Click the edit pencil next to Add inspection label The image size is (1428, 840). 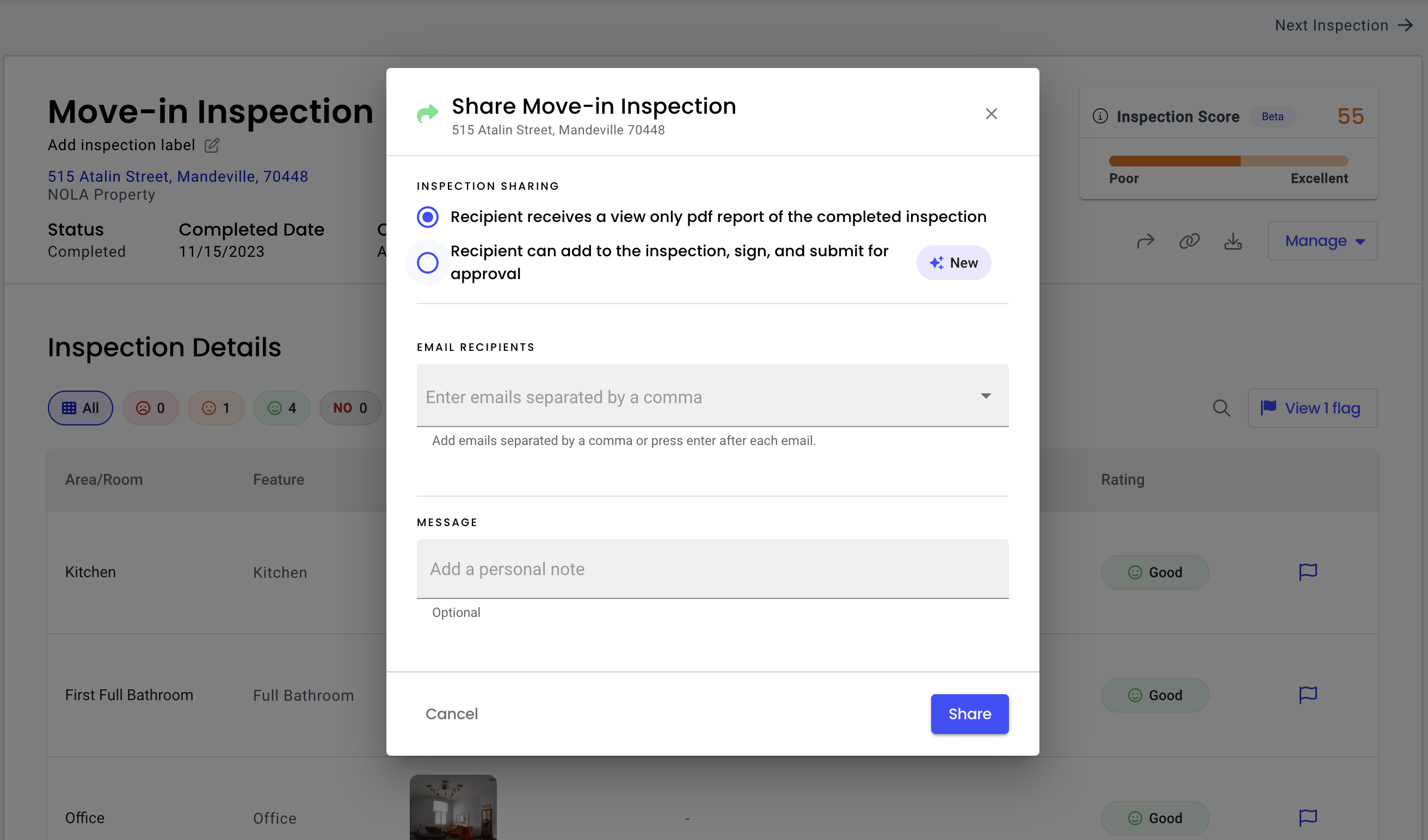211,146
